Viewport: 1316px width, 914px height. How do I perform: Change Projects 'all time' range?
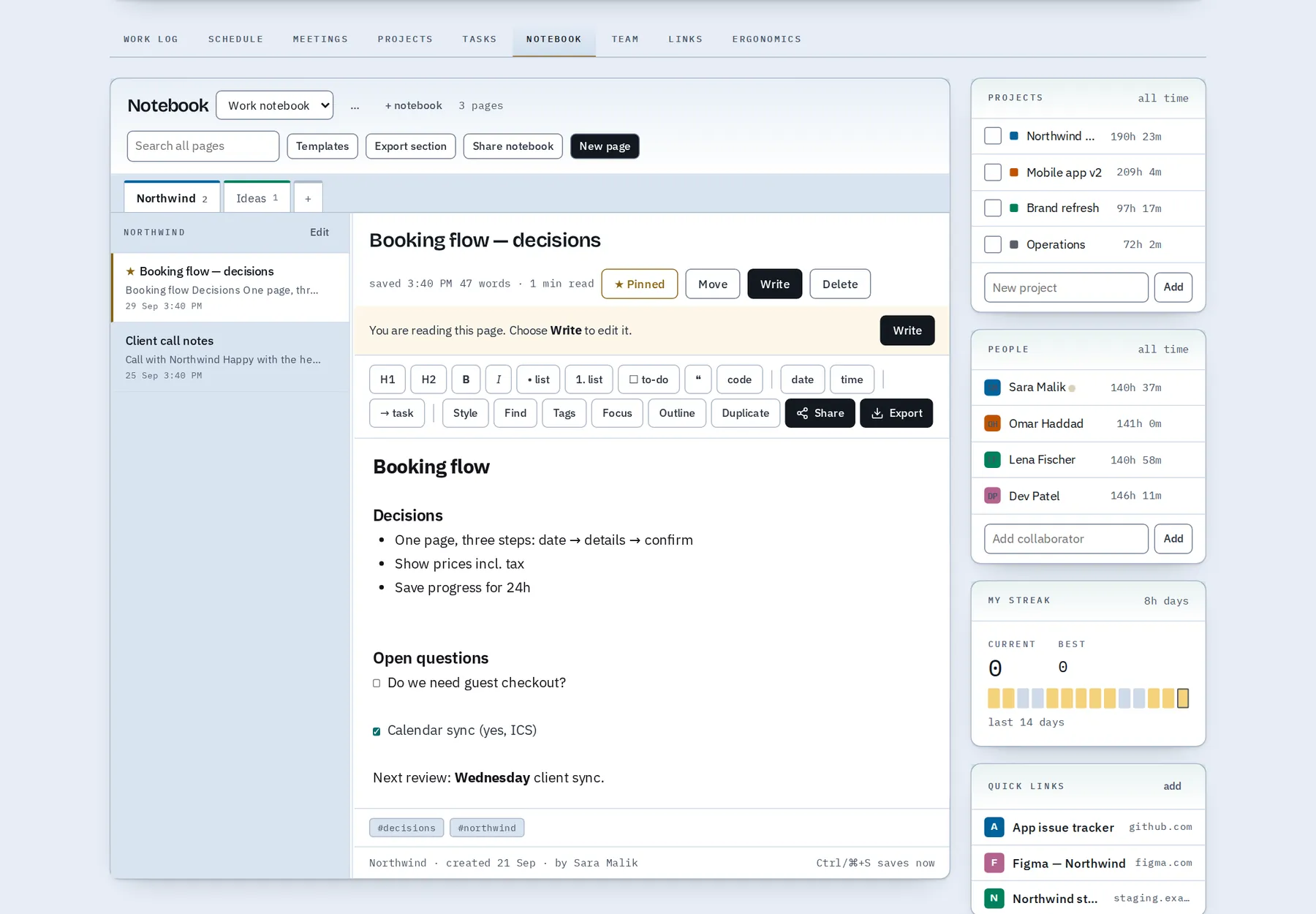pos(1162,98)
